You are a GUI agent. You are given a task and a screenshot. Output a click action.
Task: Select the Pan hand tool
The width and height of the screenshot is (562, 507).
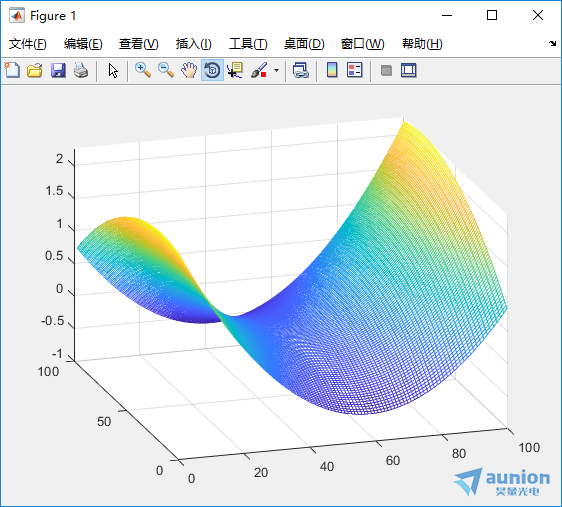coord(189,70)
